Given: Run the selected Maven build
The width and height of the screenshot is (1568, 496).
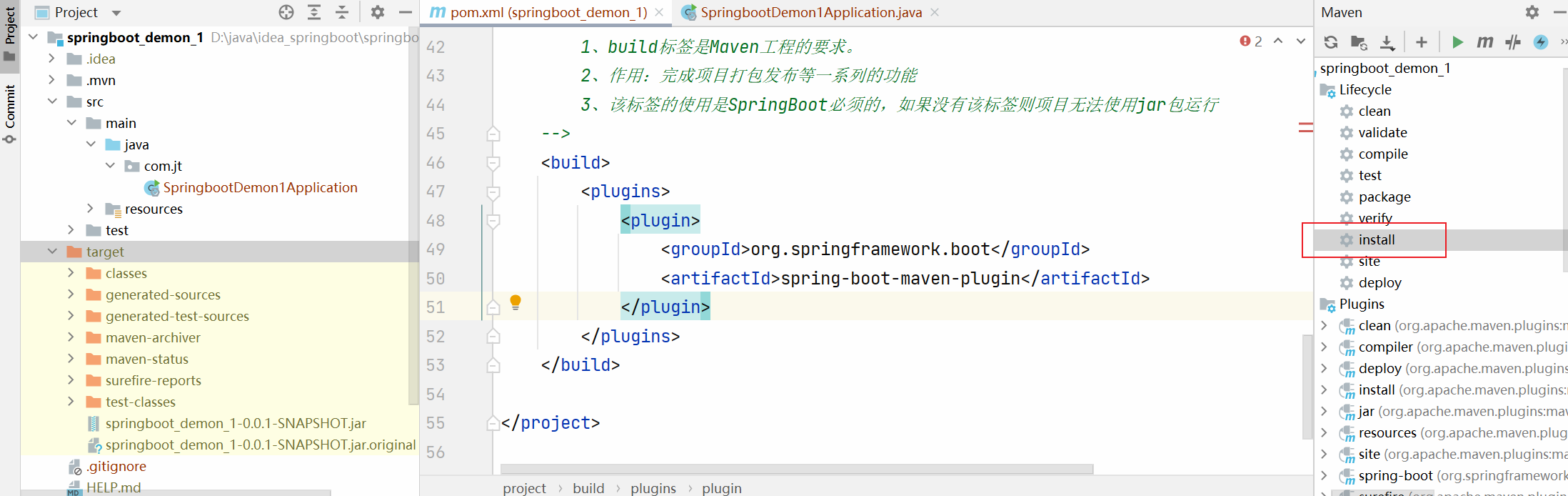Looking at the screenshot, I should [1457, 42].
